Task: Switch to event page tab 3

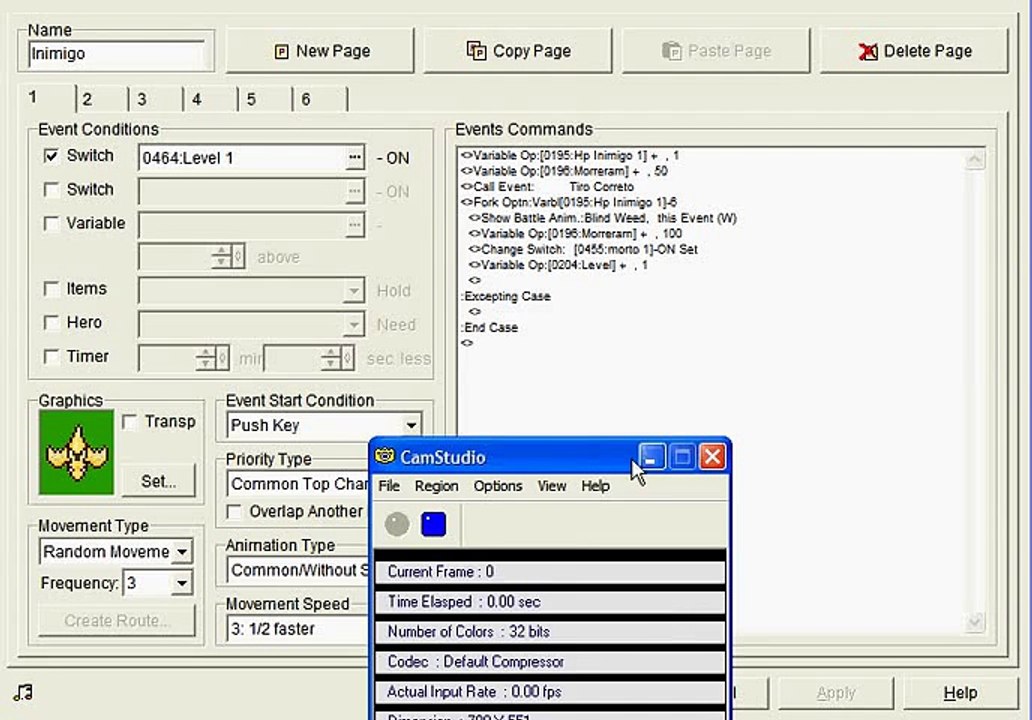Action: [157, 99]
